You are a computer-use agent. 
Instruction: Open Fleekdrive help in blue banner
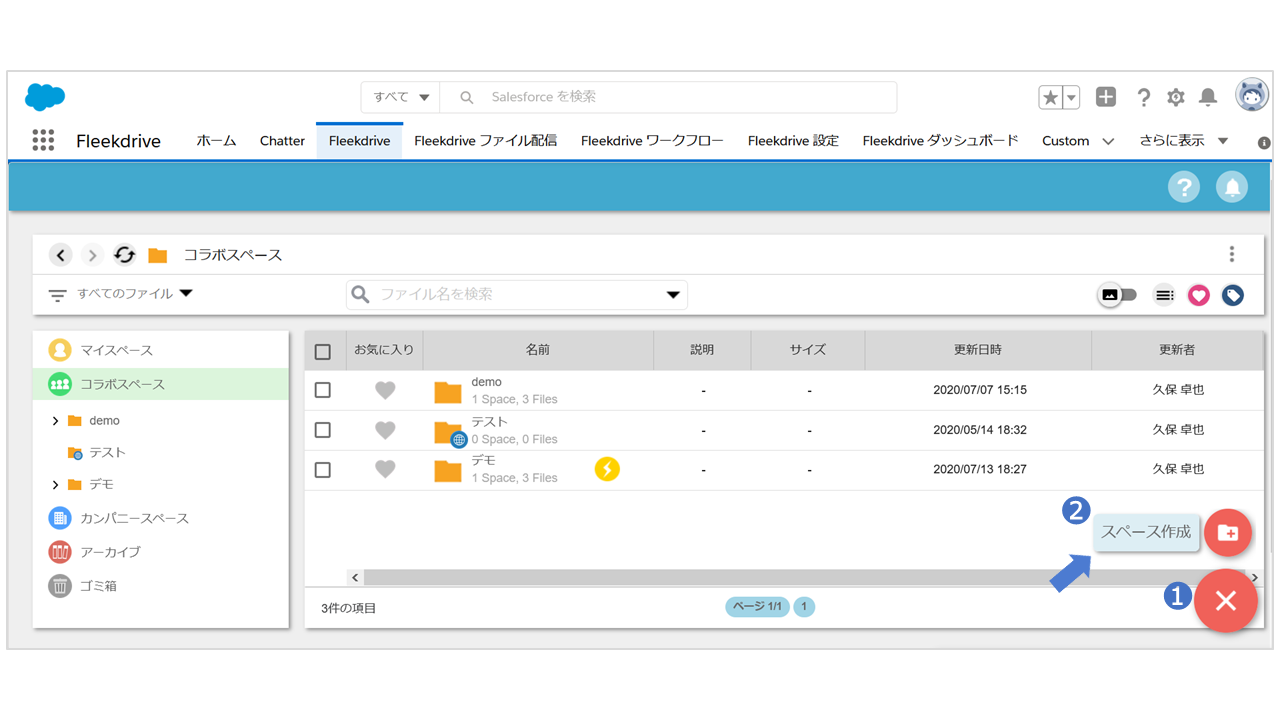tap(1184, 187)
